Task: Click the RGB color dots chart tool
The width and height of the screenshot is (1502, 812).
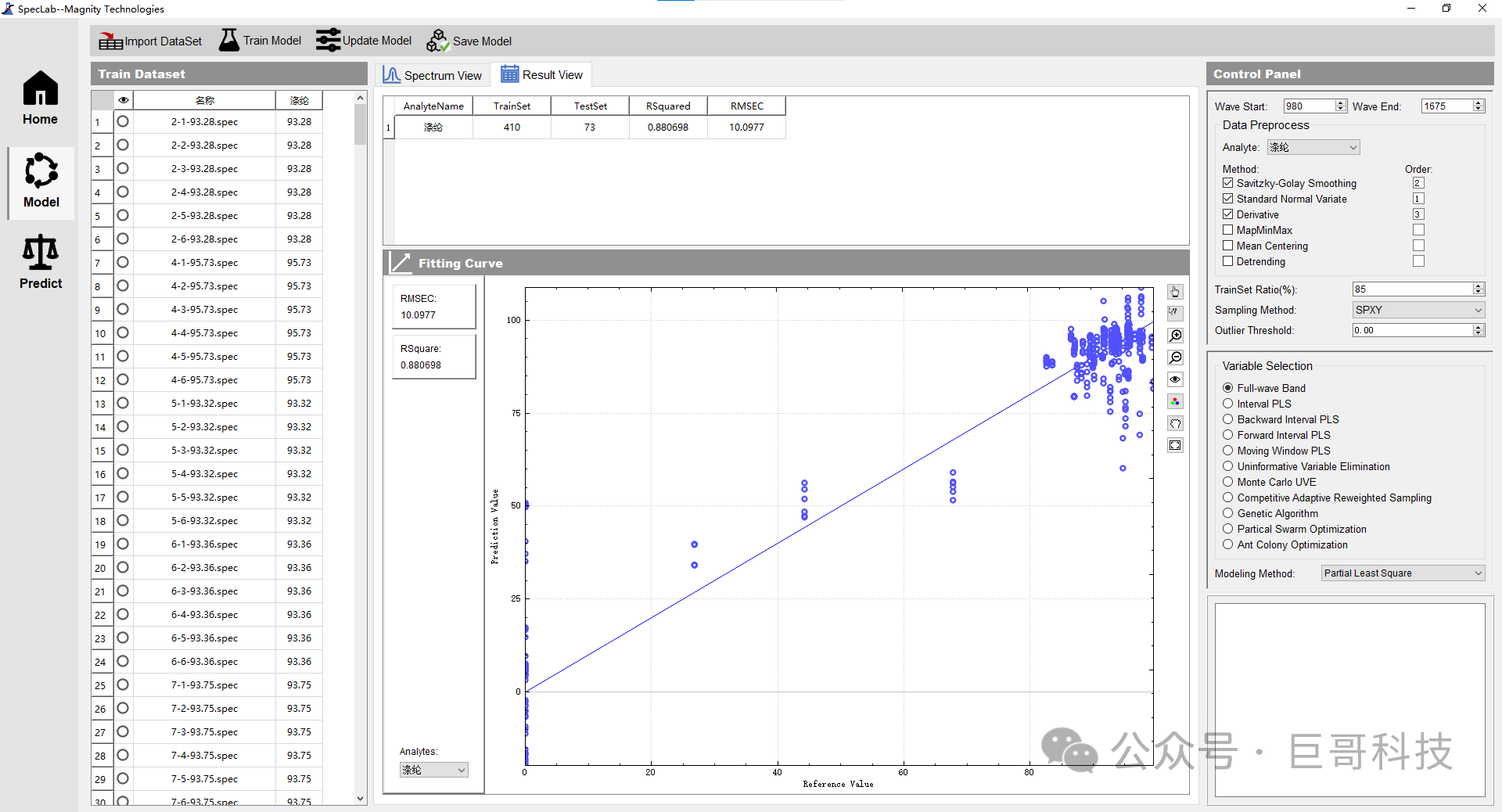Action: pyautogui.click(x=1175, y=401)
